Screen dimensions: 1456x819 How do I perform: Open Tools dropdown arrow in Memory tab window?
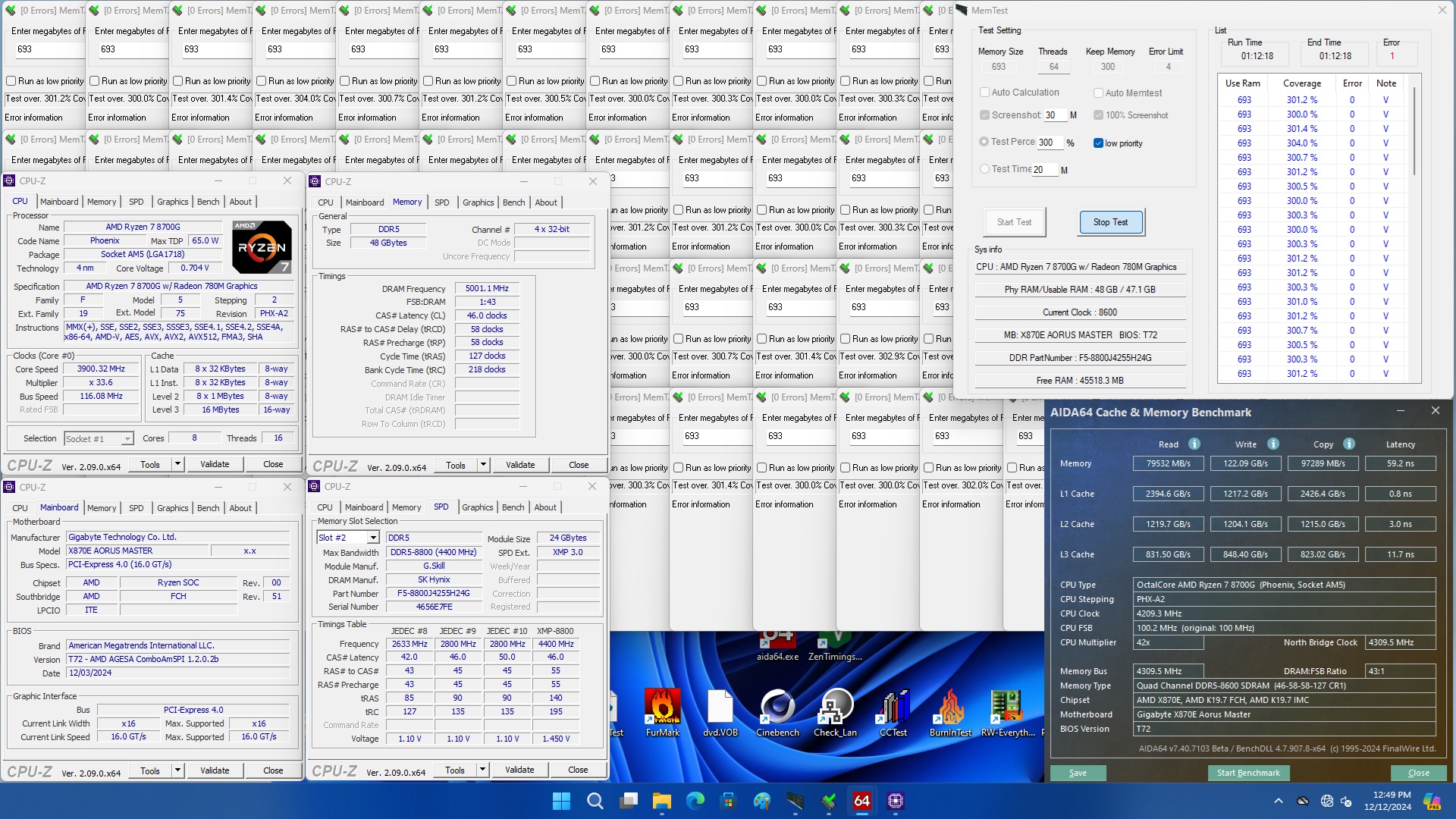[x=483, y=465]
